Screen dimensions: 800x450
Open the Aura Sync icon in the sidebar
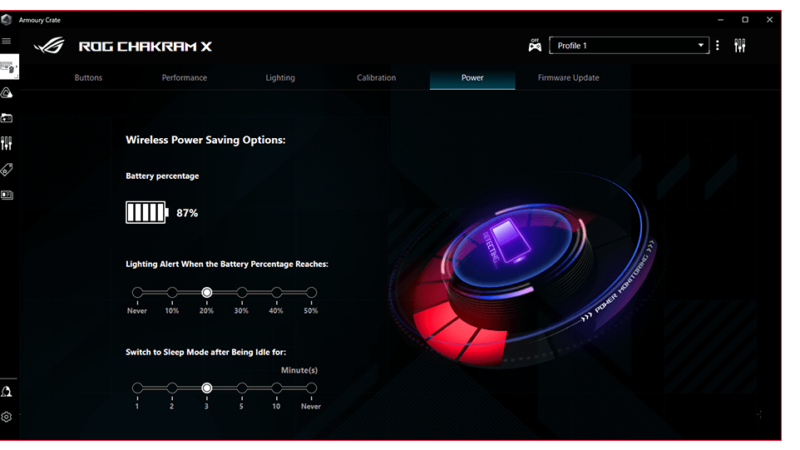[x=7, y=93]
